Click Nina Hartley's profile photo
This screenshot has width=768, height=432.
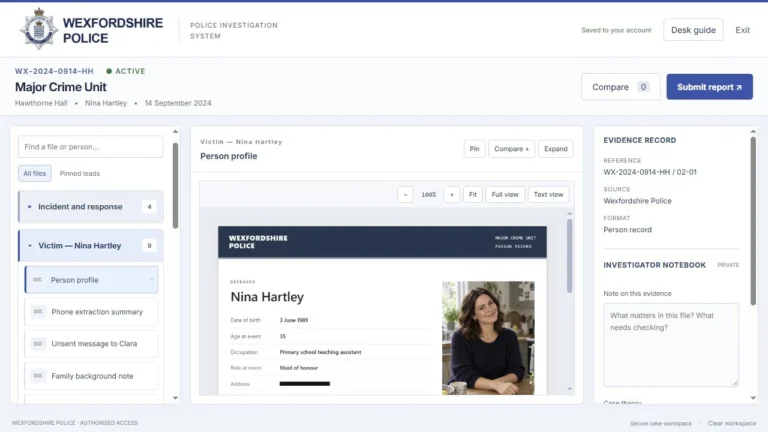[x=488, y=337]
